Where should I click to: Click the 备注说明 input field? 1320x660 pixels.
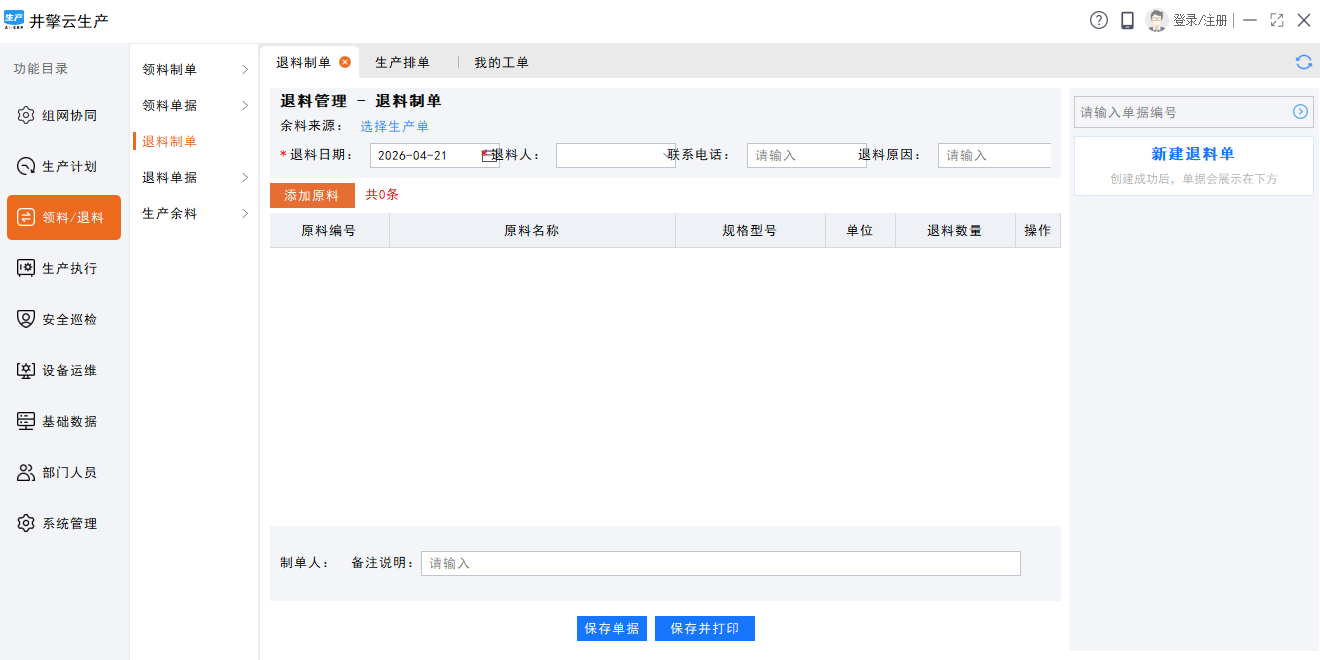tap(720, 563)
